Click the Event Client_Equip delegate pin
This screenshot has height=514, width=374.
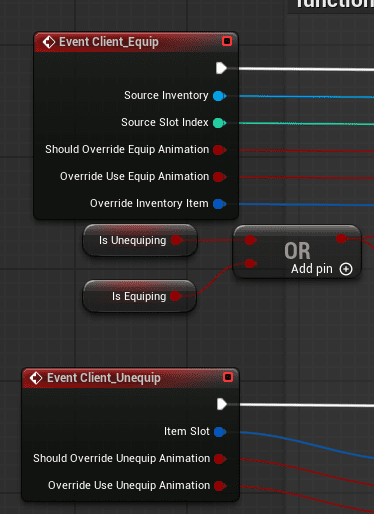(227, 41)
